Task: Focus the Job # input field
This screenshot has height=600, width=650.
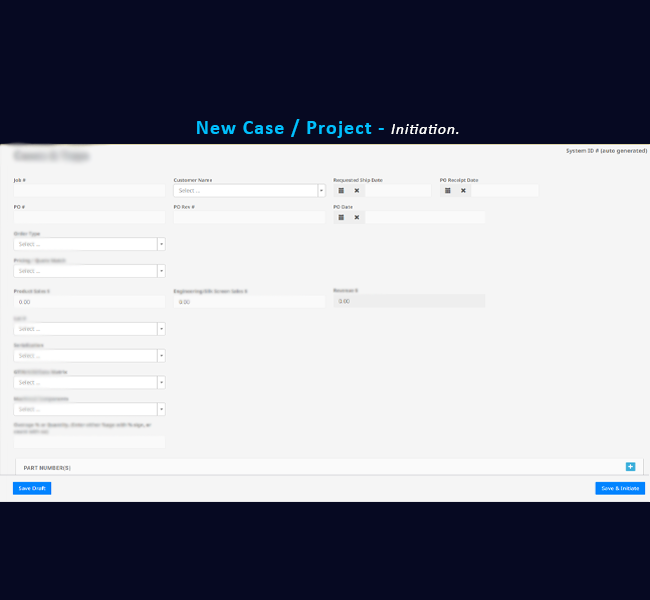Action: coord(89,190)
